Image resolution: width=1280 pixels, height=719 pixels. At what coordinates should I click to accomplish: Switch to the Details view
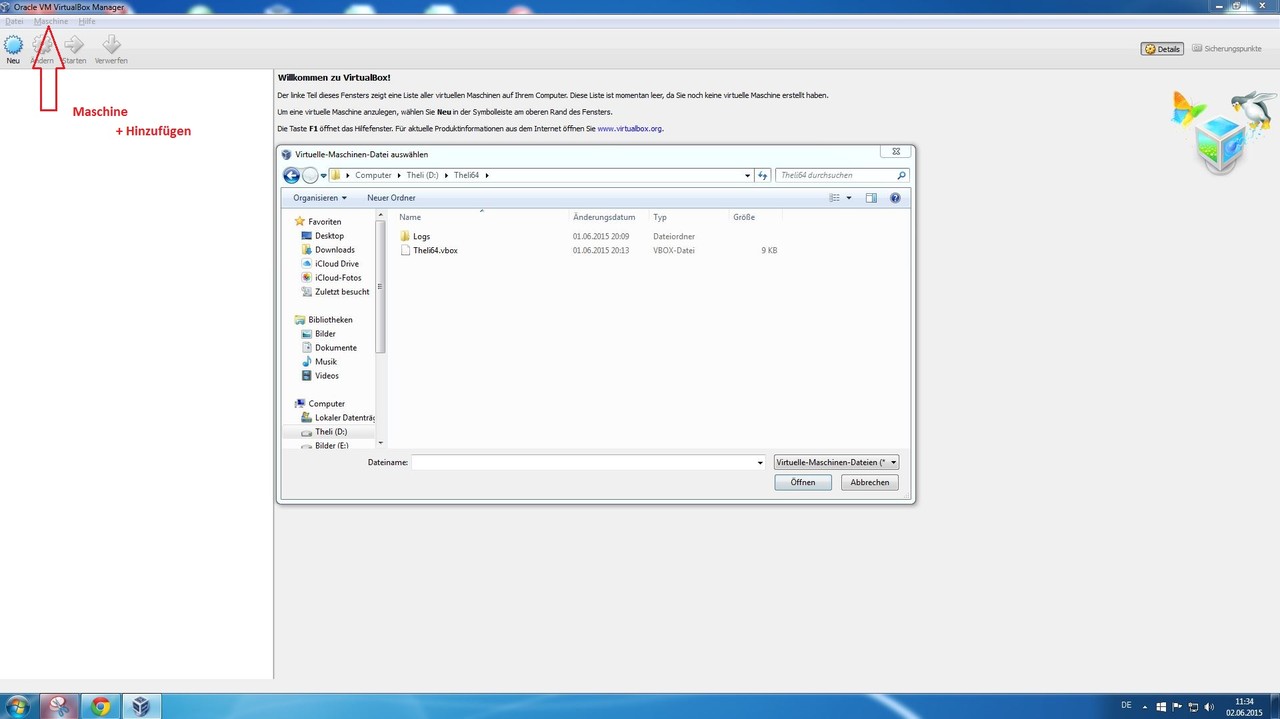click(x=1162, y=49)
